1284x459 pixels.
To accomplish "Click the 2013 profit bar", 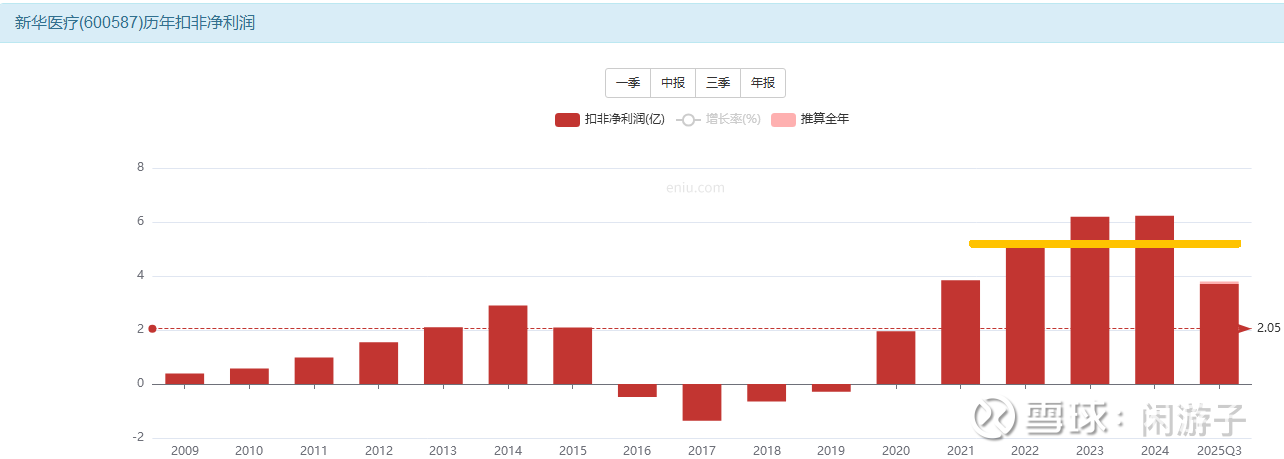I will click(443, 356).
